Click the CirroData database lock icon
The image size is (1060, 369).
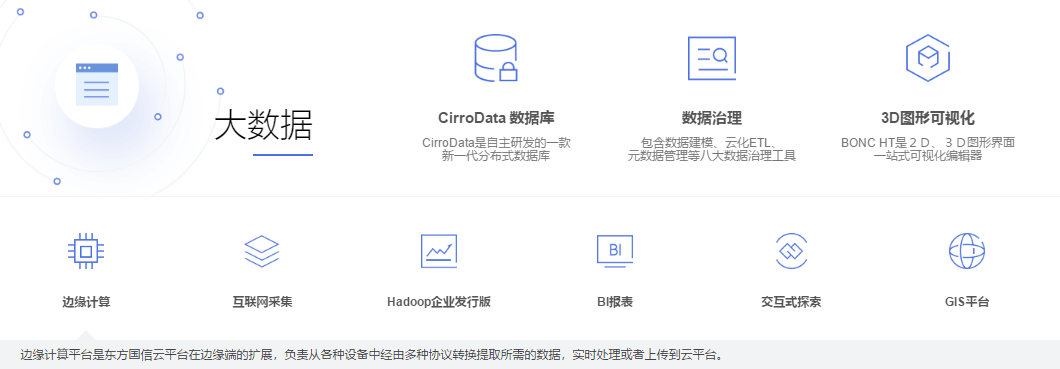click(496, 58)
